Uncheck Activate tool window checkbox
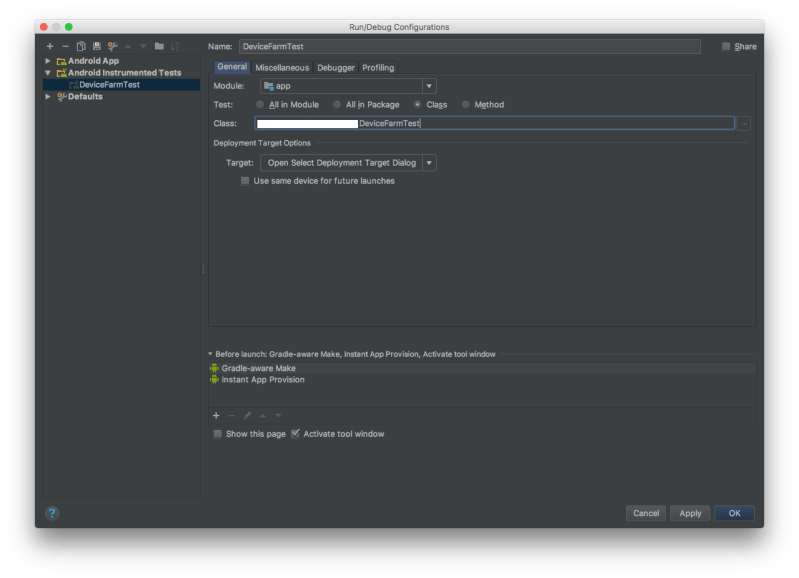This screenshot has width=799, height=578. click(x=296, y=434)
